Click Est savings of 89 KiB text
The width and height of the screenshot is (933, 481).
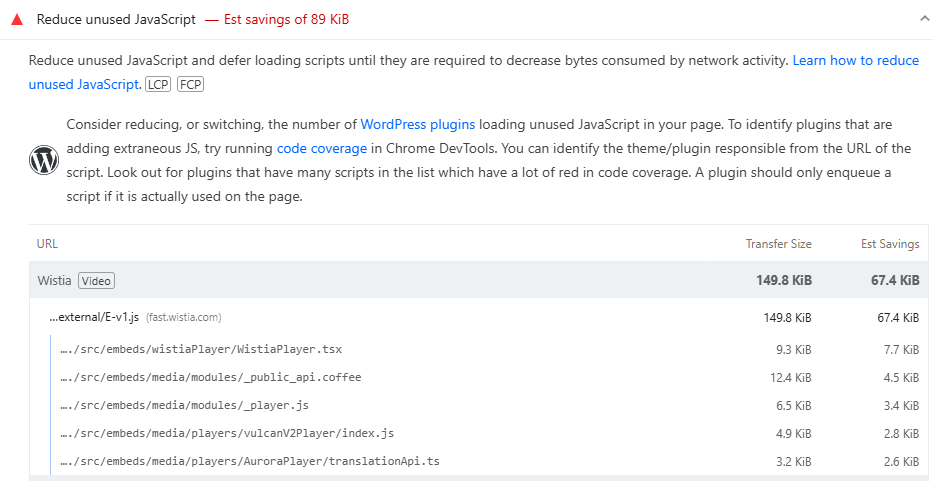pyautogui.click(x=286, y=20)
